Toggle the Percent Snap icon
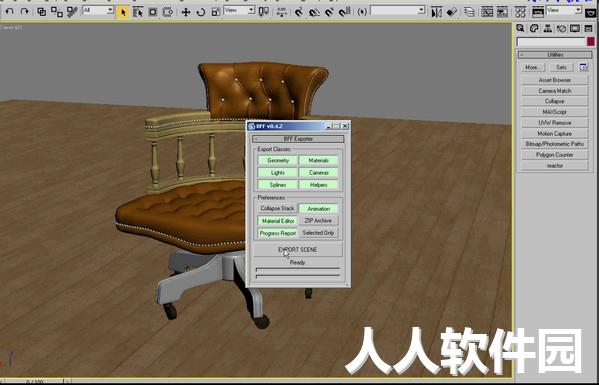 click(329, 12)
